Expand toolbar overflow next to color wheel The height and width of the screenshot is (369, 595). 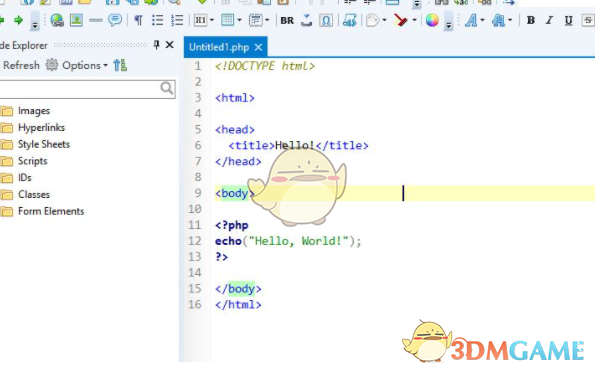point(449,21)
